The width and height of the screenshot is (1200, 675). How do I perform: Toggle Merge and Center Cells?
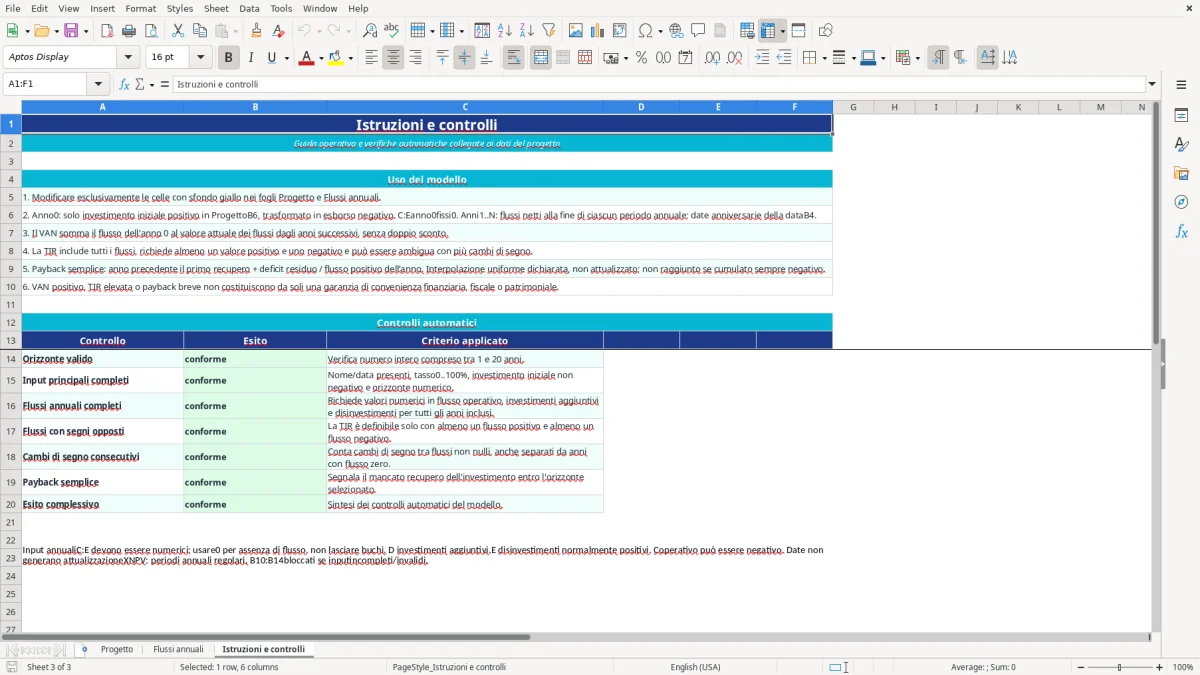(541, 58)
